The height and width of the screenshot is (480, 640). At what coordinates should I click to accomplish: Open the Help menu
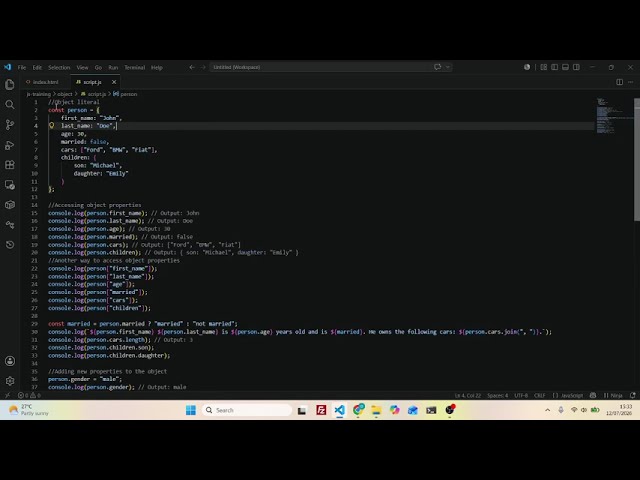coord(157,67)
